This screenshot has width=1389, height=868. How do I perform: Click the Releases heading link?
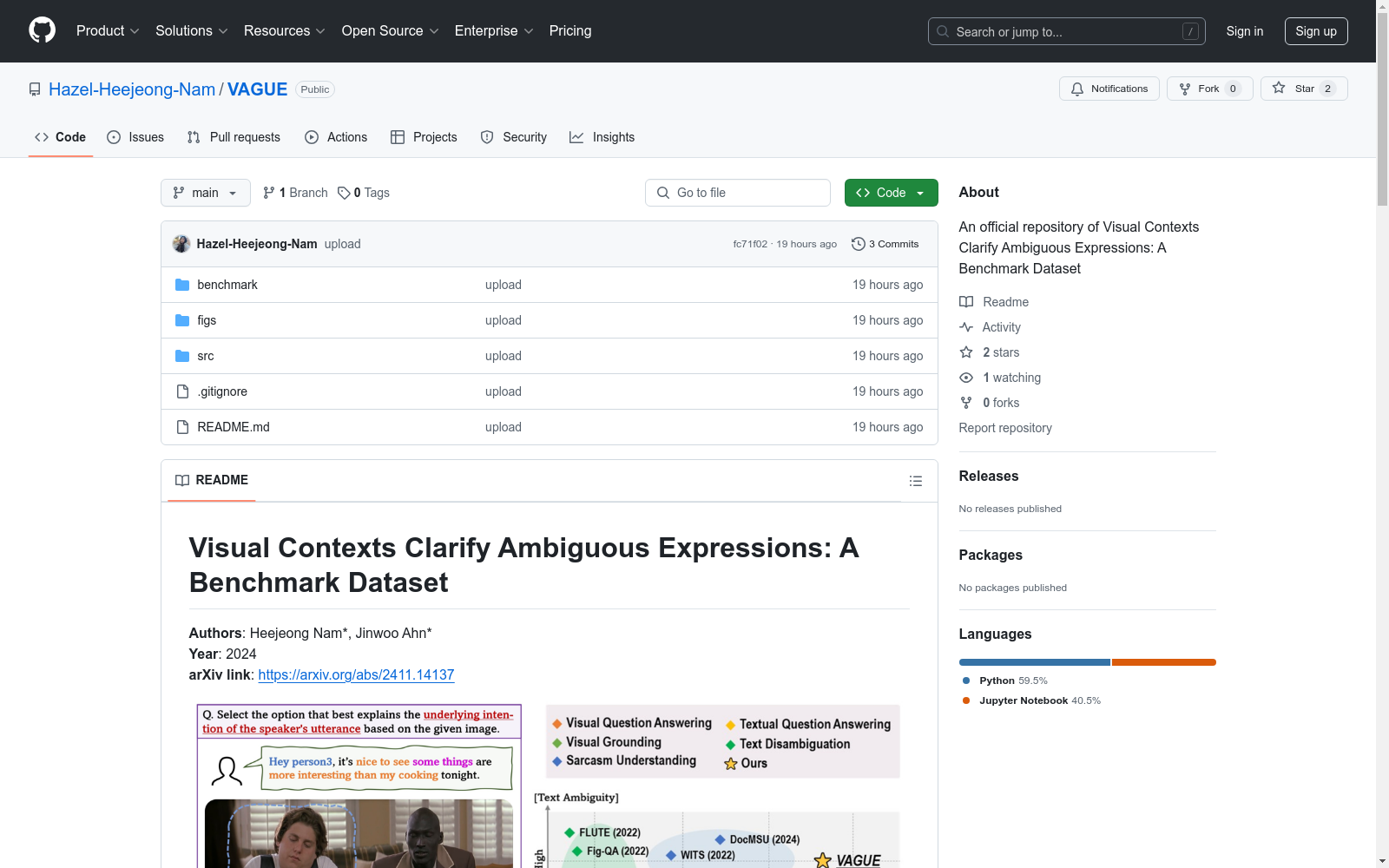pyautogui.click(x=989, y=476)
